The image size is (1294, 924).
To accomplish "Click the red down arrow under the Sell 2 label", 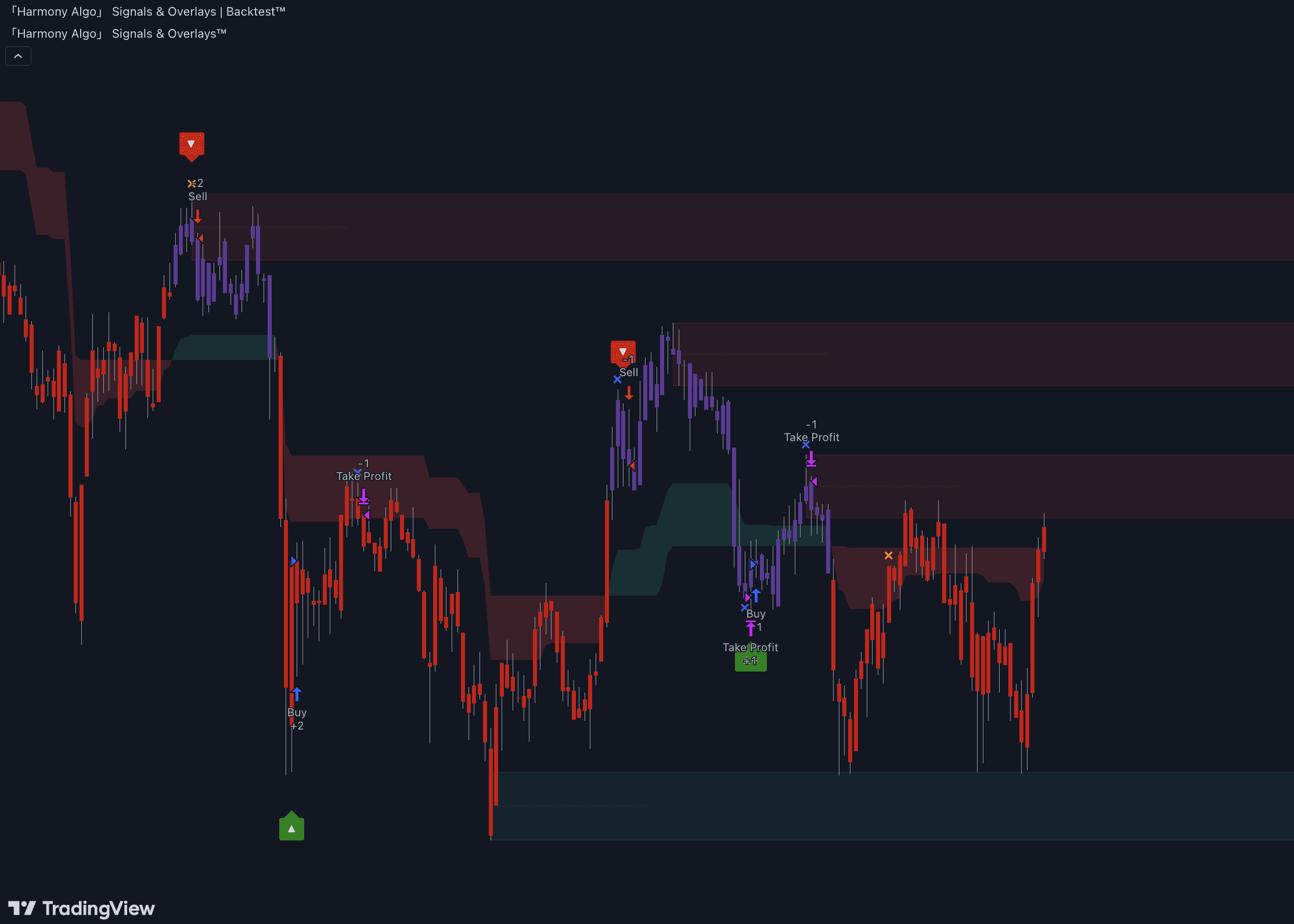I will click(197, 216).
